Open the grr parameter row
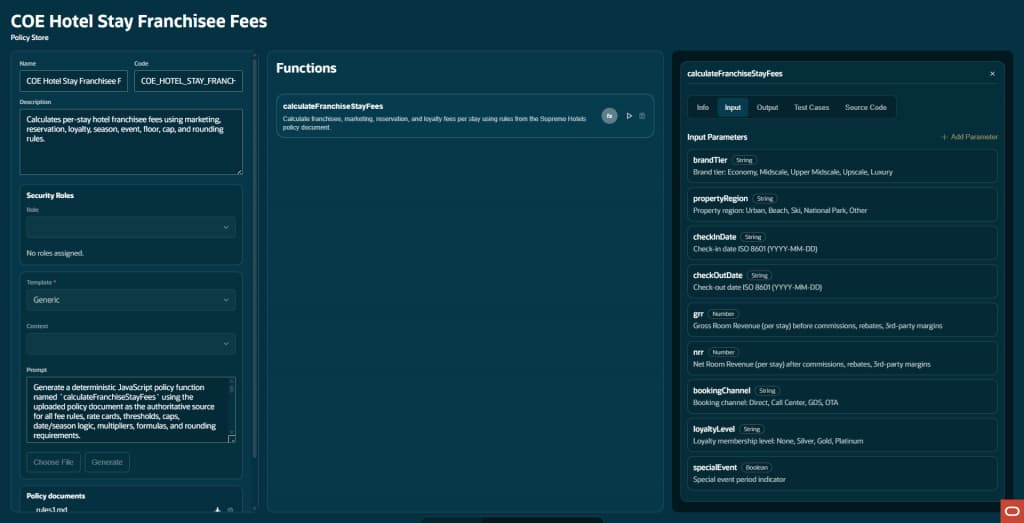Screen dimensions: 1024x523 pos(842,319)
